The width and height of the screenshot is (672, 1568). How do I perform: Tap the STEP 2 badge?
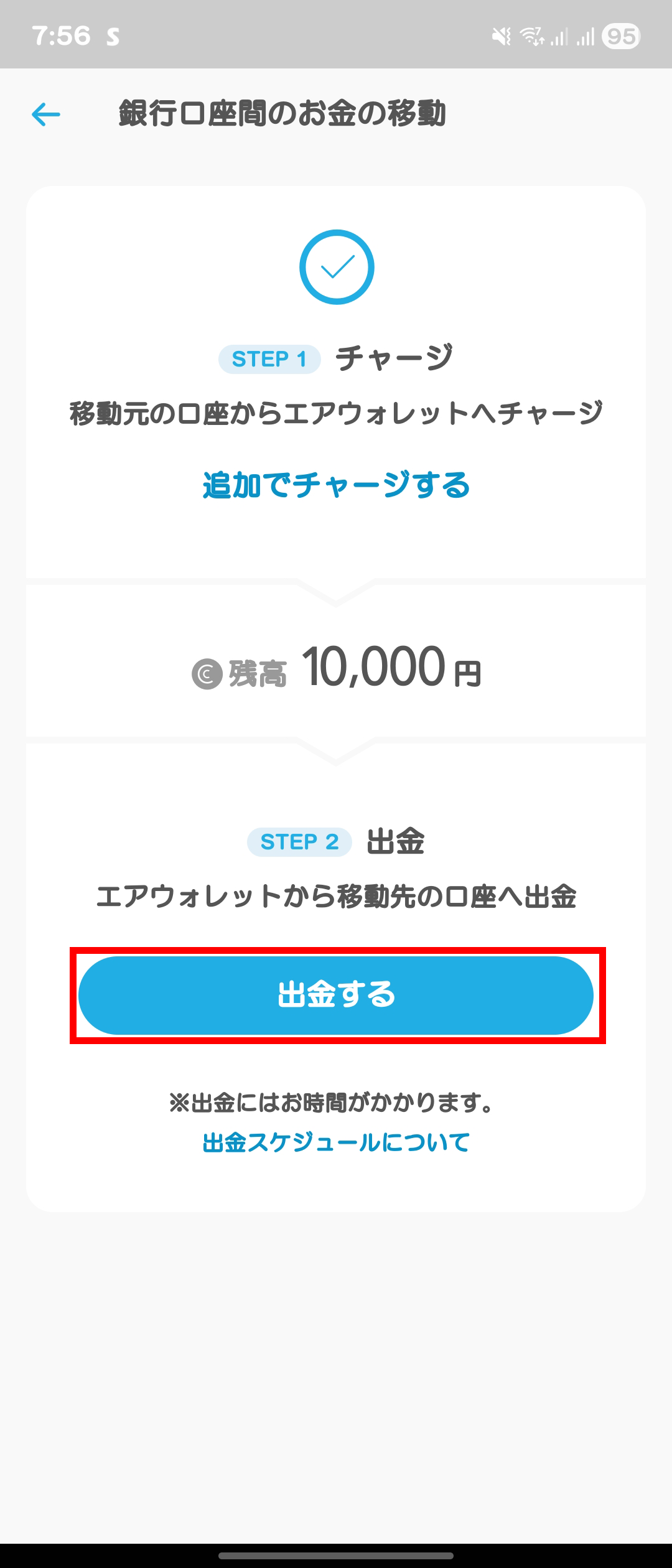coord(299,842)
